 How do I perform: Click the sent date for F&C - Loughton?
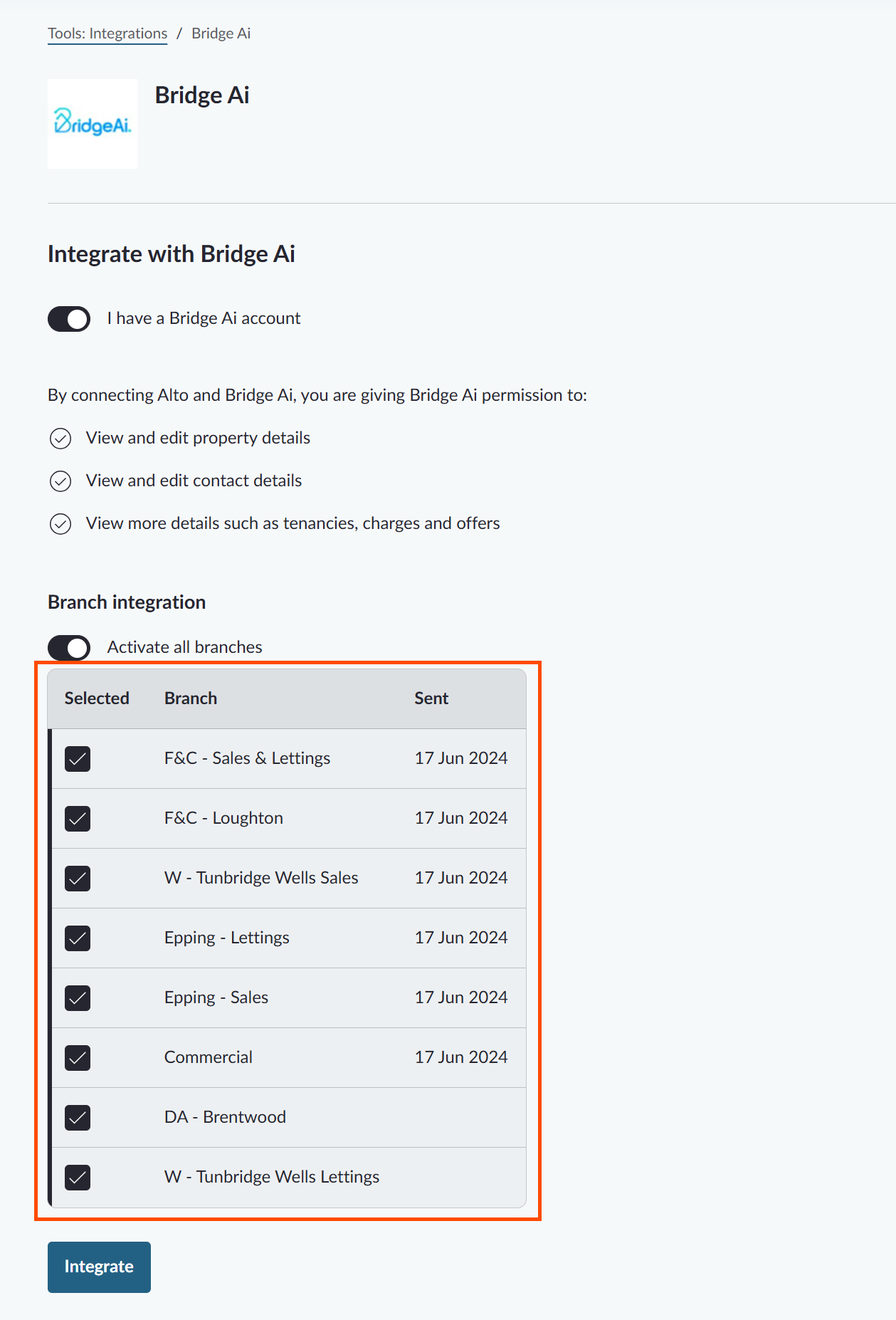(461, 818)
